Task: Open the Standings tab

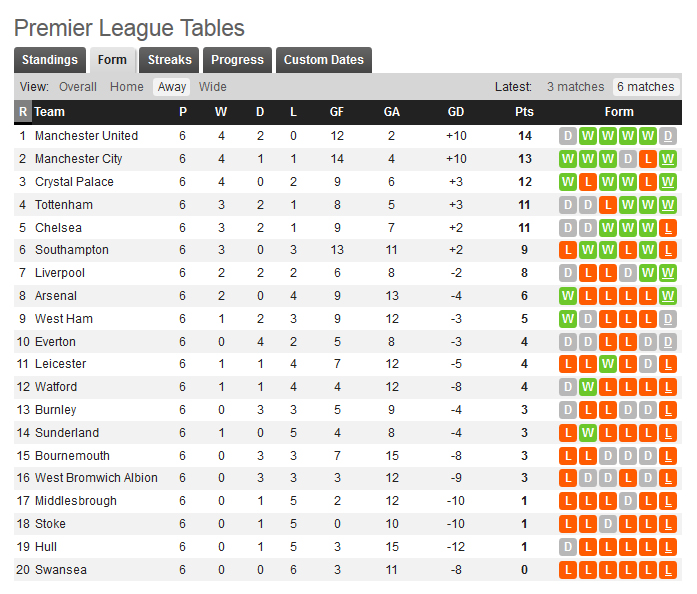Action: point(49,60)
